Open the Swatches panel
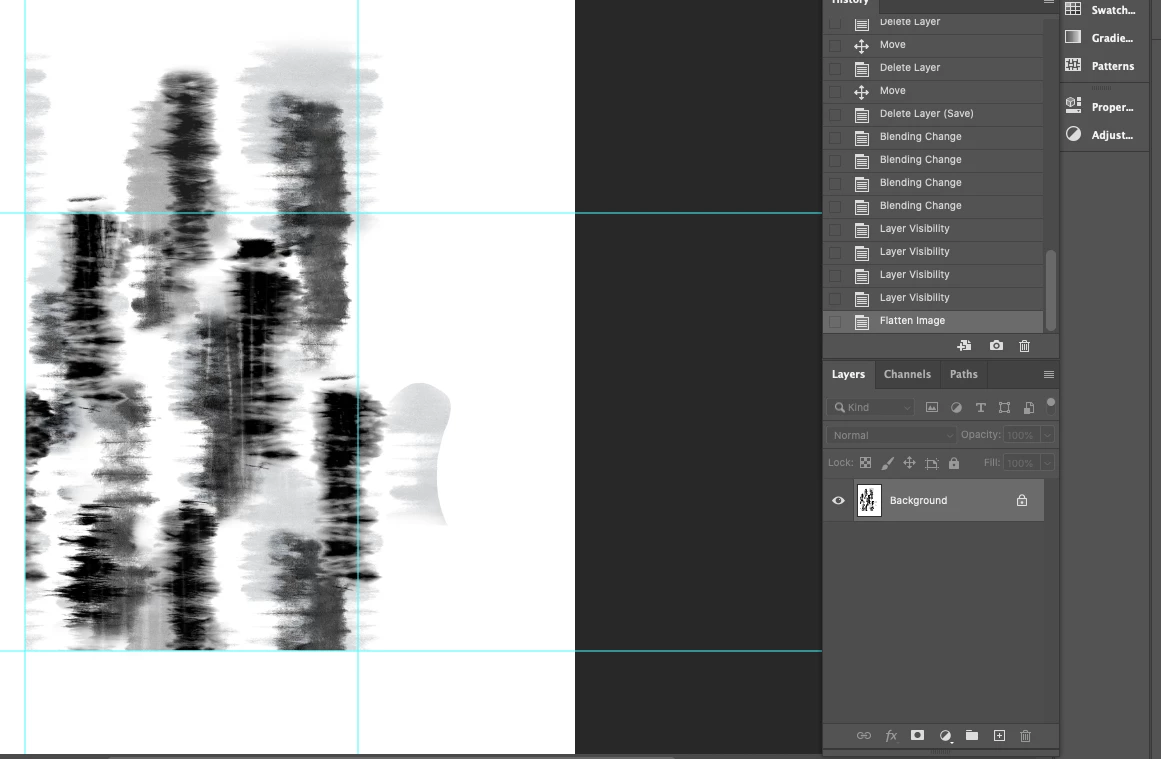The width and height of the screenshot is (1161, 759). (x=1100, y=10)
